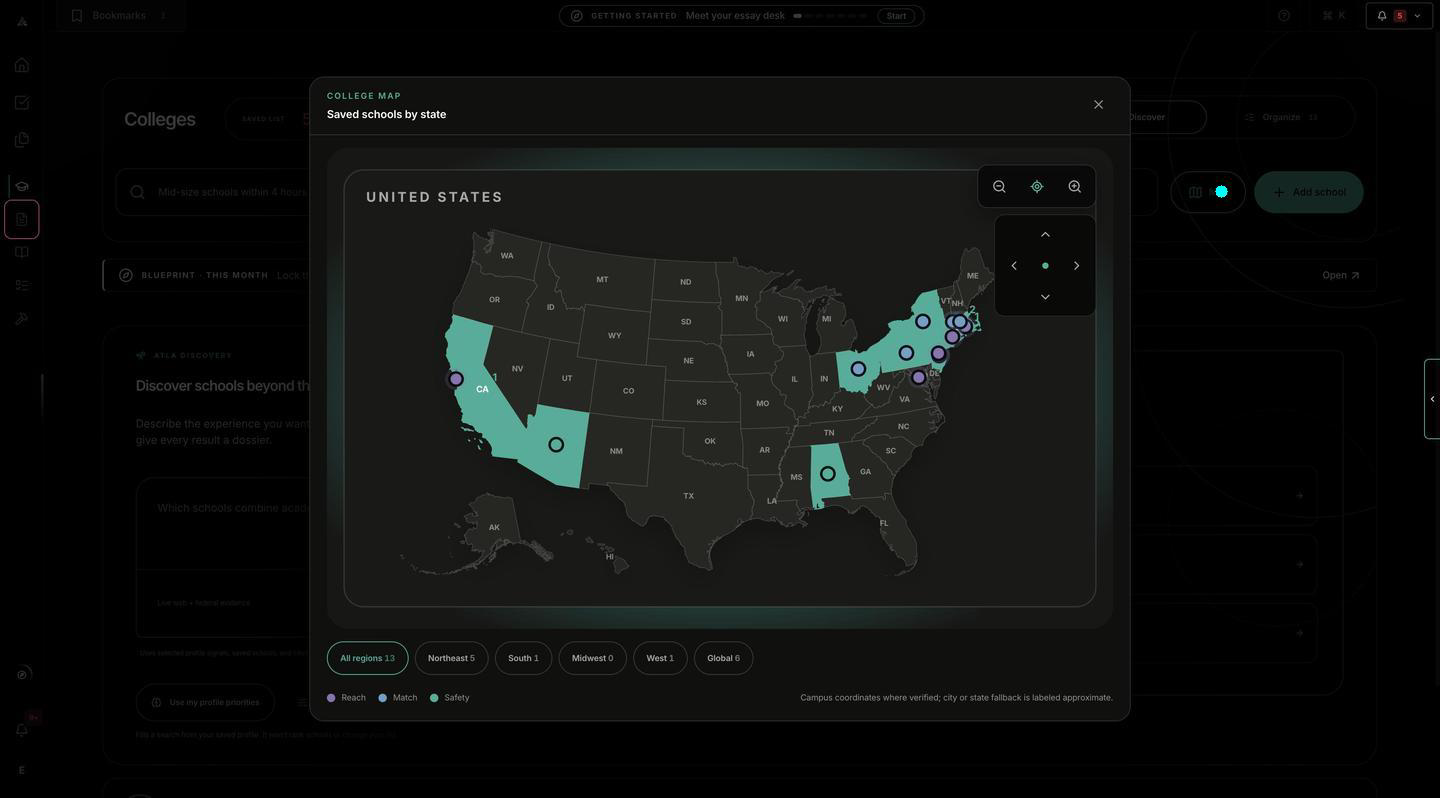Zoom out the college map
The width and height of the screenshot is (1440, 798).
[999, 187]
